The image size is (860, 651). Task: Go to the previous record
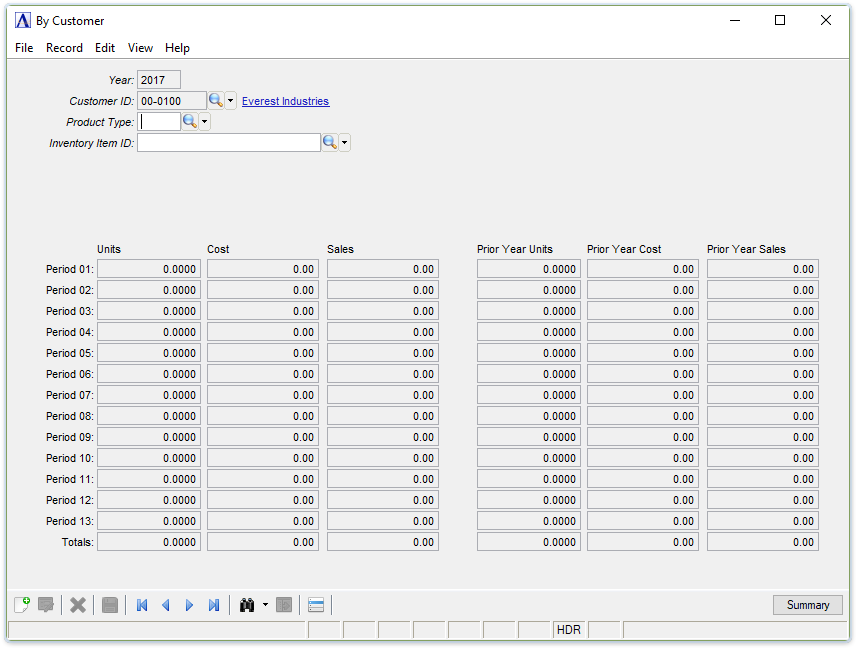coord(166,605)
